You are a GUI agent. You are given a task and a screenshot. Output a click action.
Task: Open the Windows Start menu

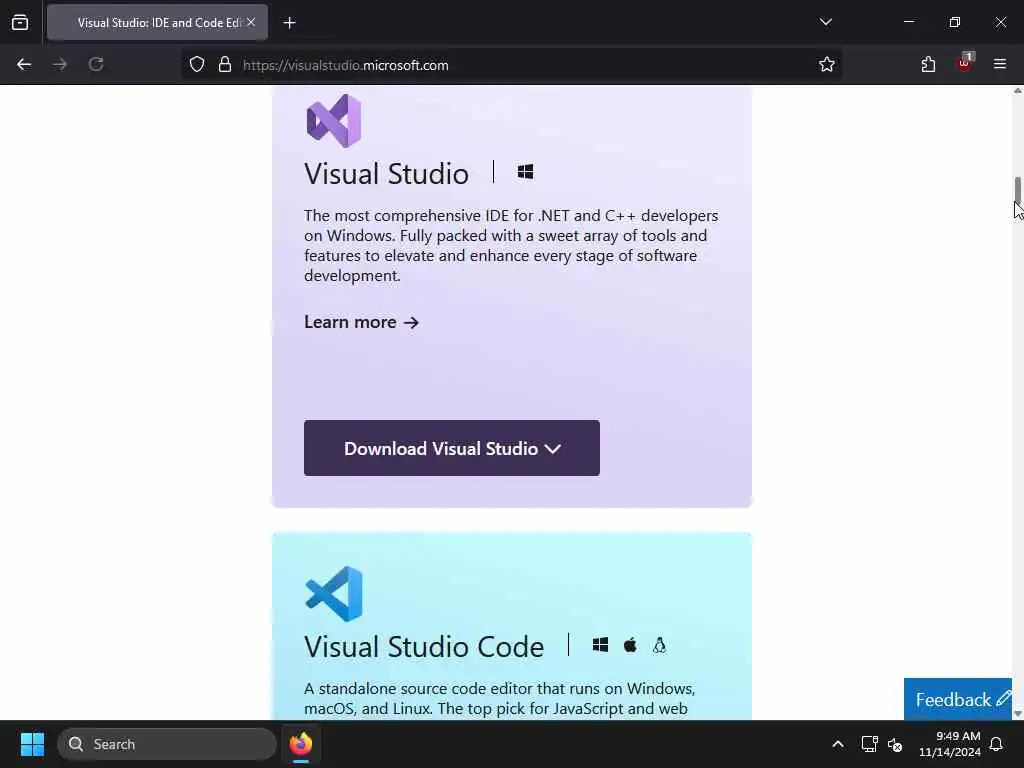[32, 744]
